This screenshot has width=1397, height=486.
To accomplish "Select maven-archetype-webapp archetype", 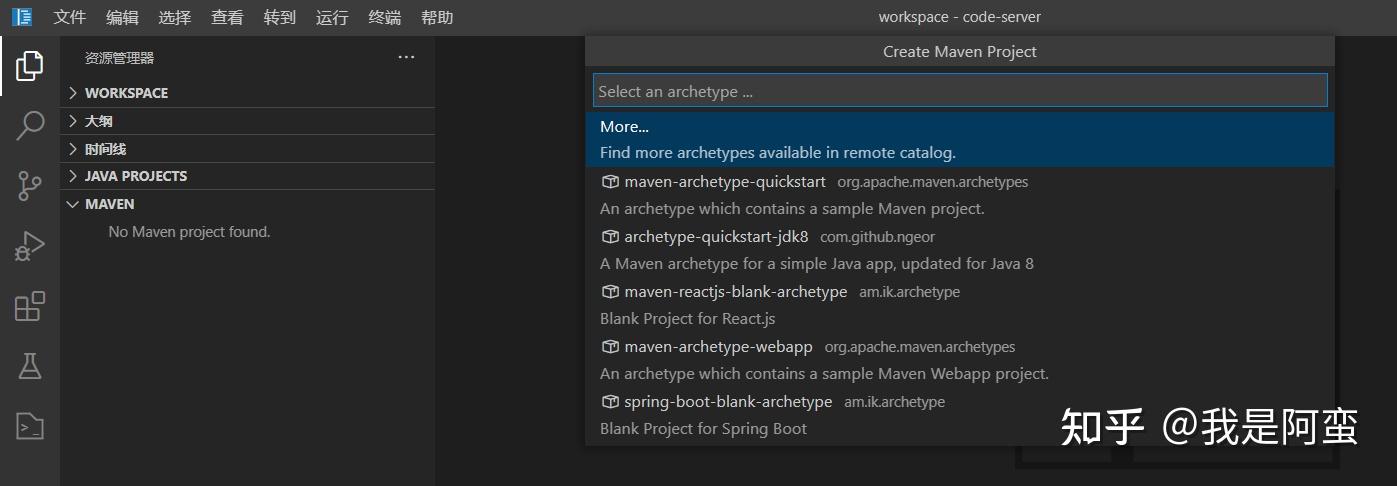I will coord(960,360).
